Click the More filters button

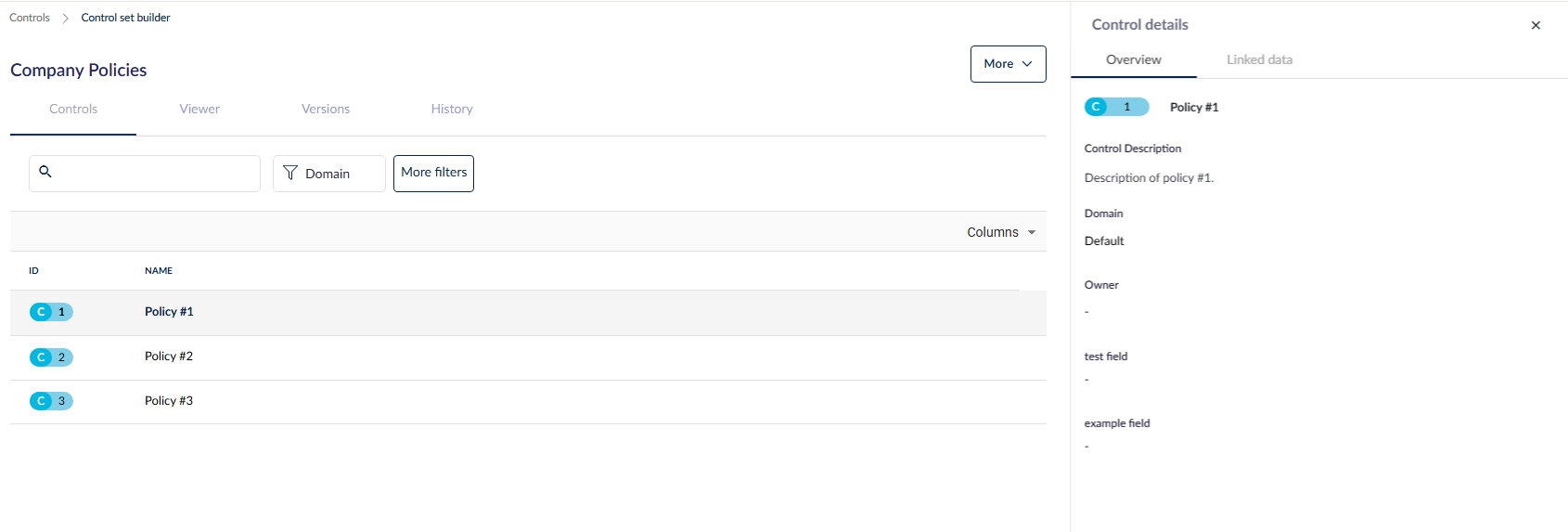[x=433, y=174]
